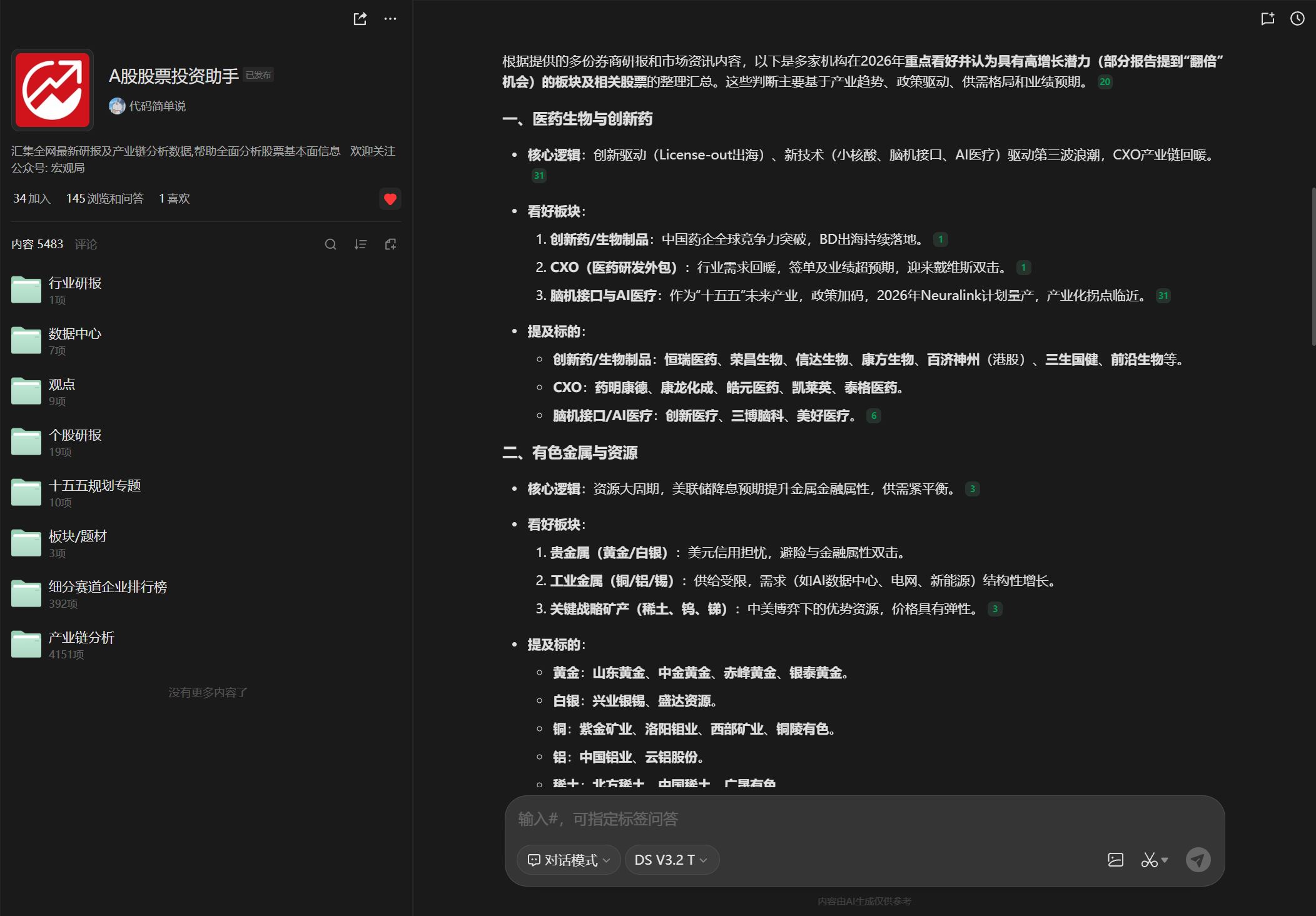Open the 十五五规划专题 folder
This screenshot has width=1316, height=916.
94,485
